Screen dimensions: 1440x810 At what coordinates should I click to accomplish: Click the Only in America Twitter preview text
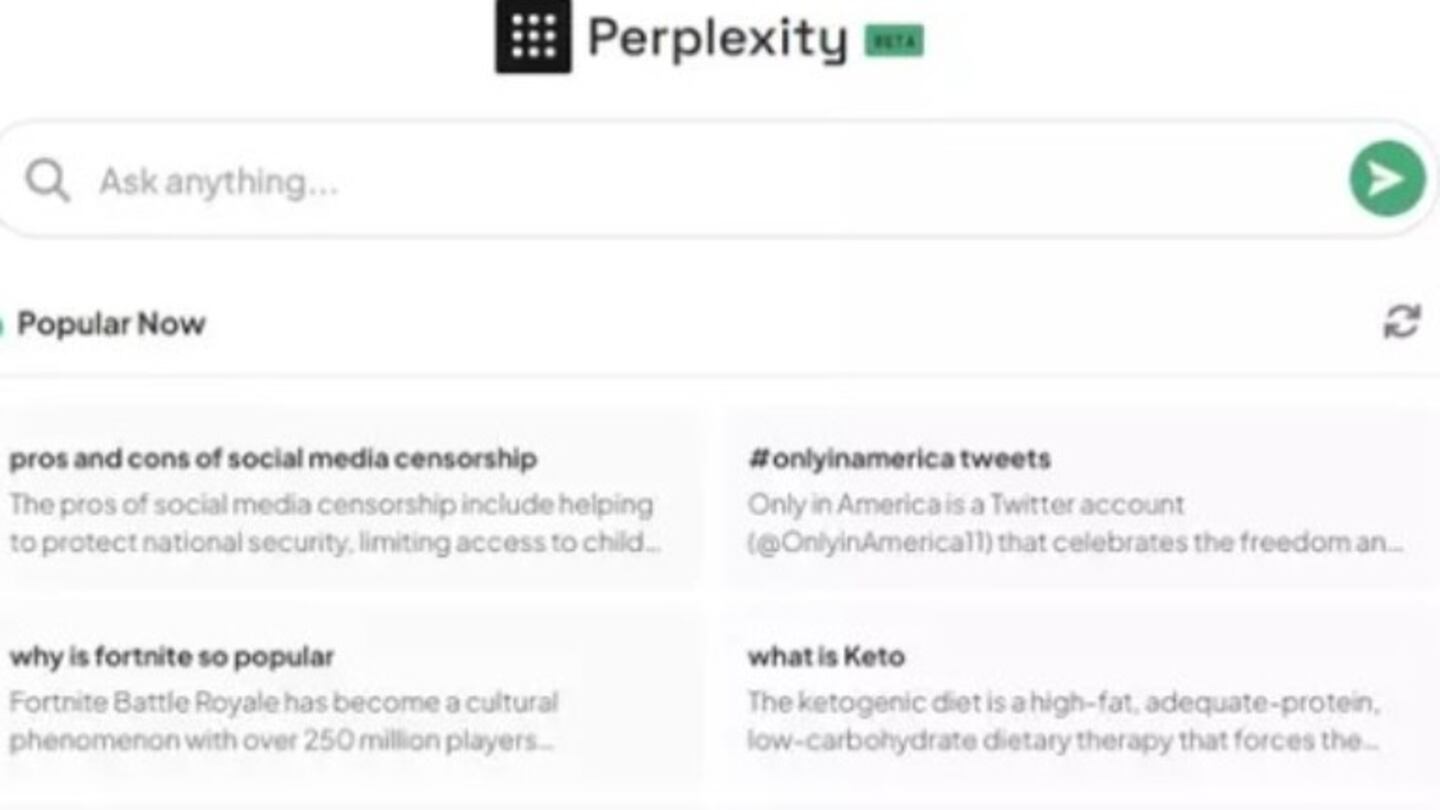1075,523
